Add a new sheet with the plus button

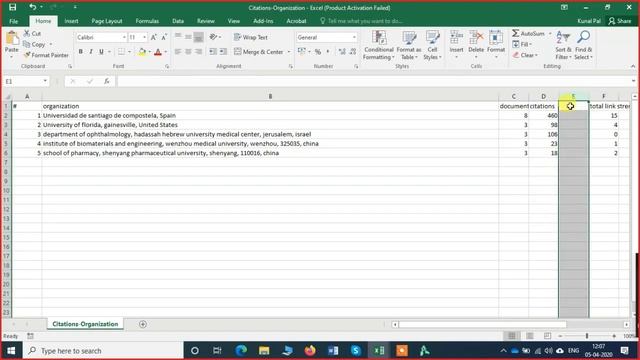pos(142,324)
